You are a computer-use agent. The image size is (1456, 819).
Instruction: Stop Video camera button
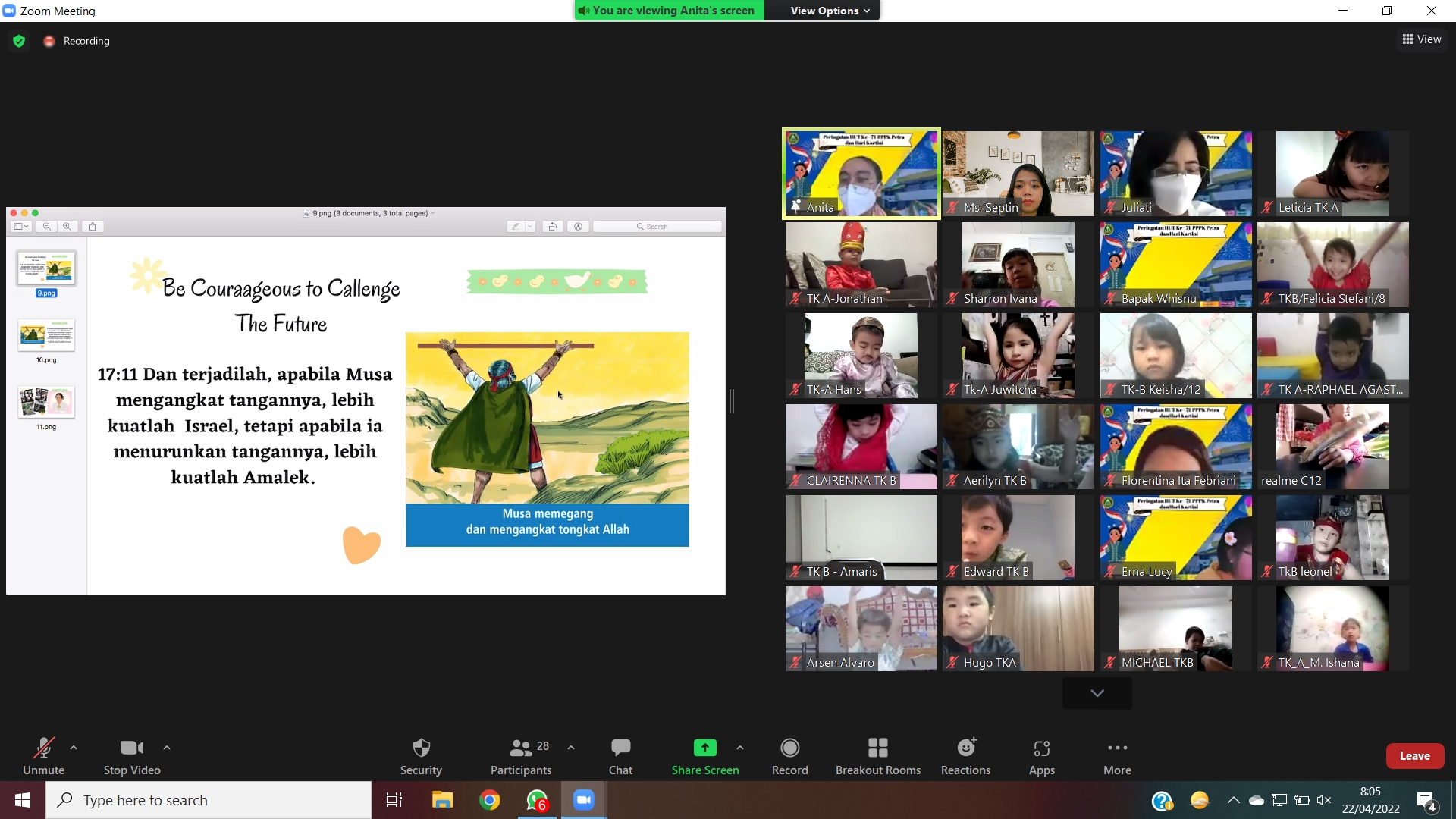(x=132, y=756)
